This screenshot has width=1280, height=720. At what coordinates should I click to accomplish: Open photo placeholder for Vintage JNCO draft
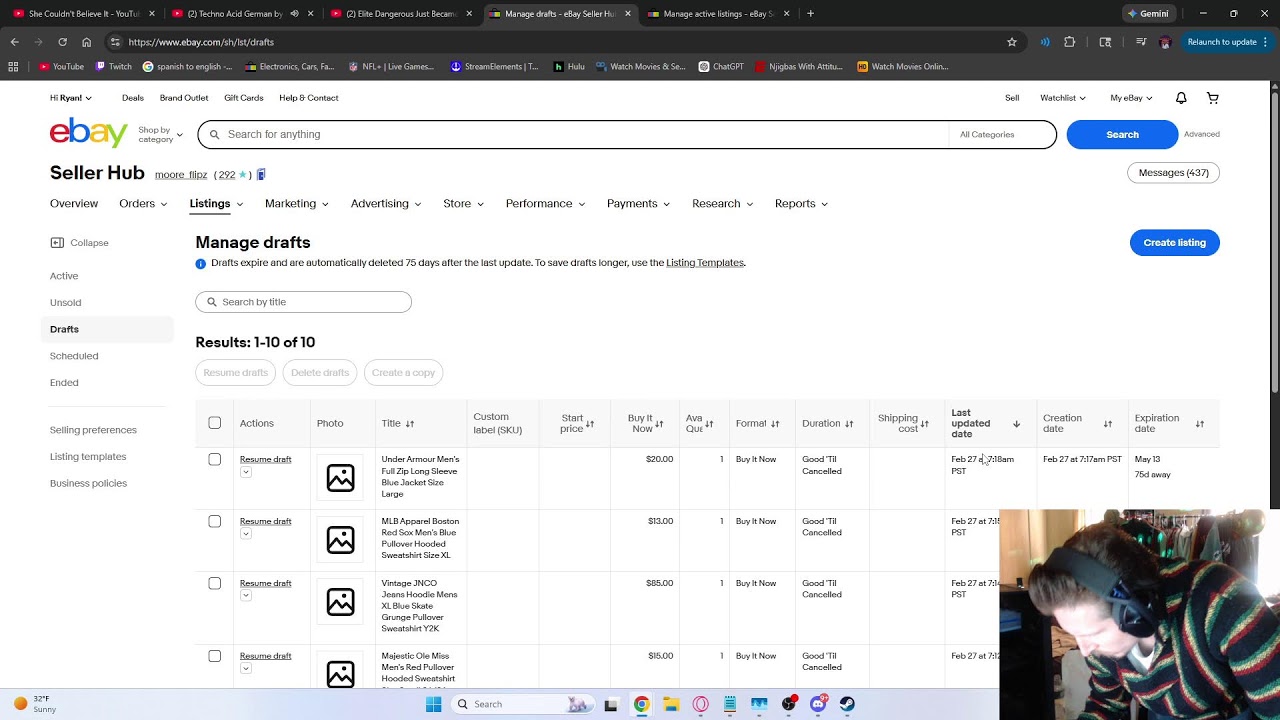(340, 602)
